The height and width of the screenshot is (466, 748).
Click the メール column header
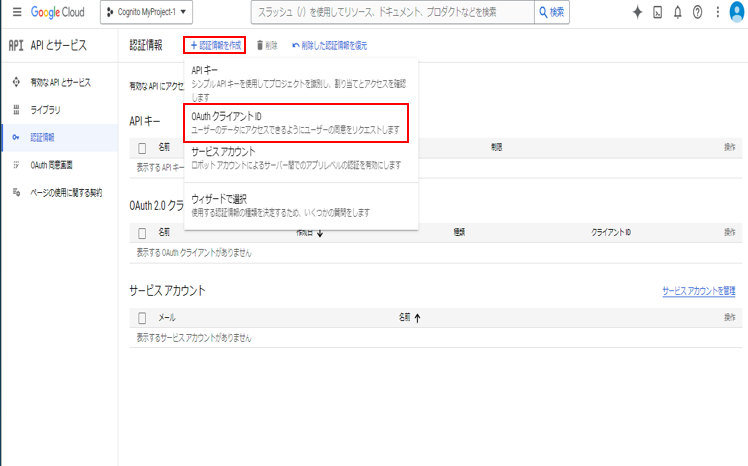pos(166,318)
